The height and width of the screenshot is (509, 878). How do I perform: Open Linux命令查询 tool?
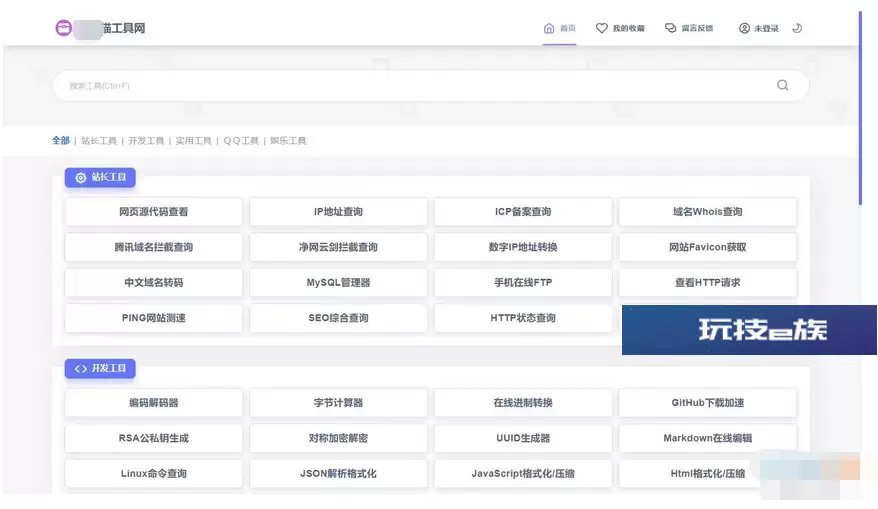pos(153,473)
